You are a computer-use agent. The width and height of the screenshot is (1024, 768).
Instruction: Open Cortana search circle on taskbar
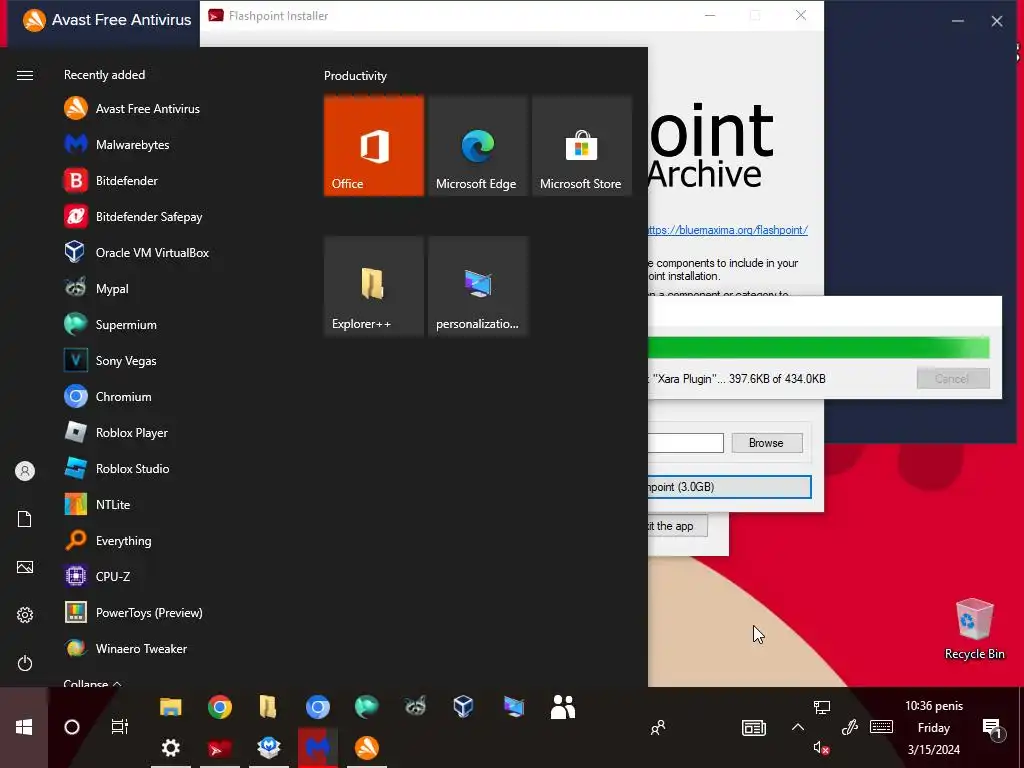coord(72,727)
